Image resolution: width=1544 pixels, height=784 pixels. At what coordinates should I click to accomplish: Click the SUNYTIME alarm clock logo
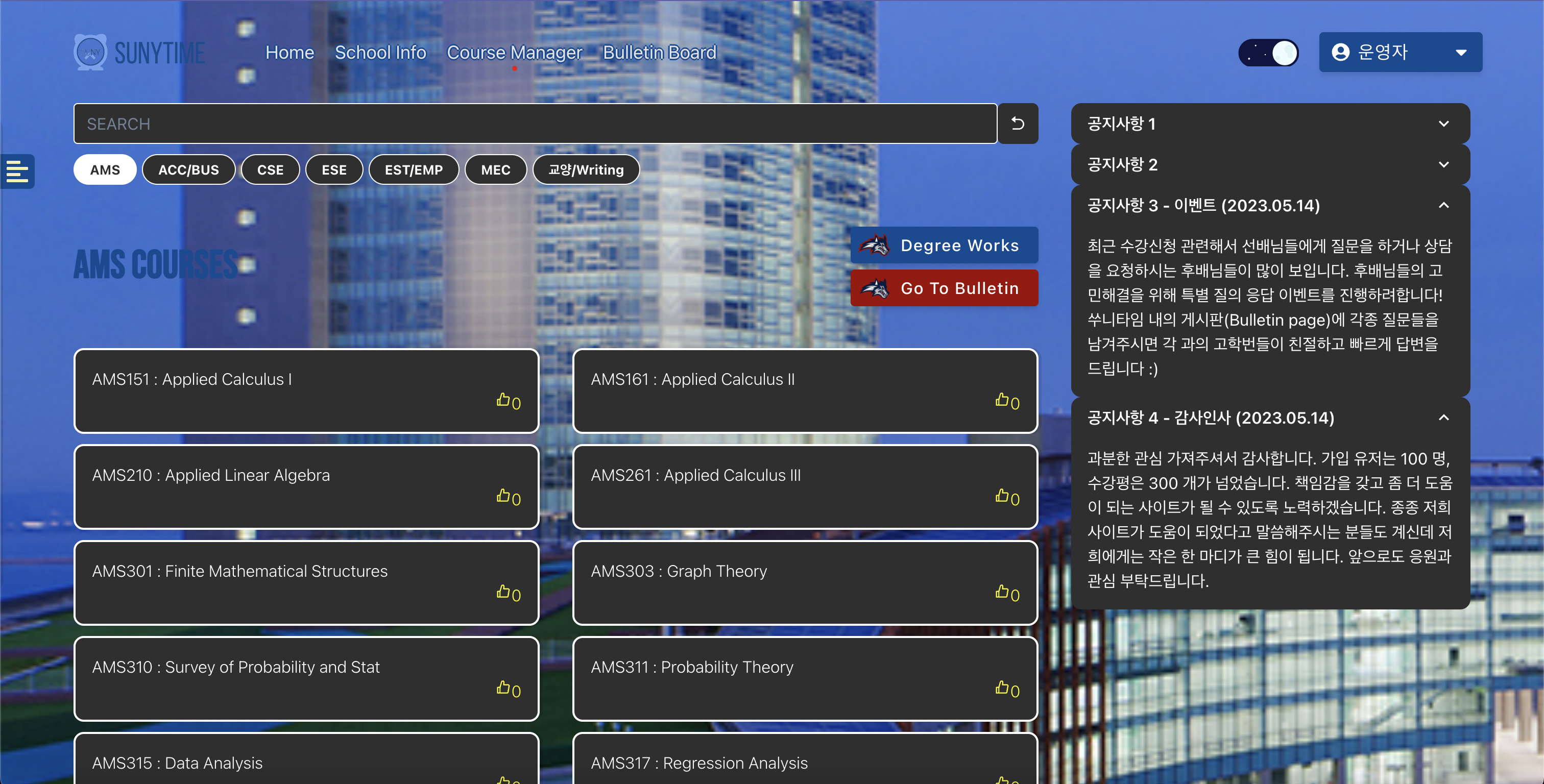(x=90, y=52)
